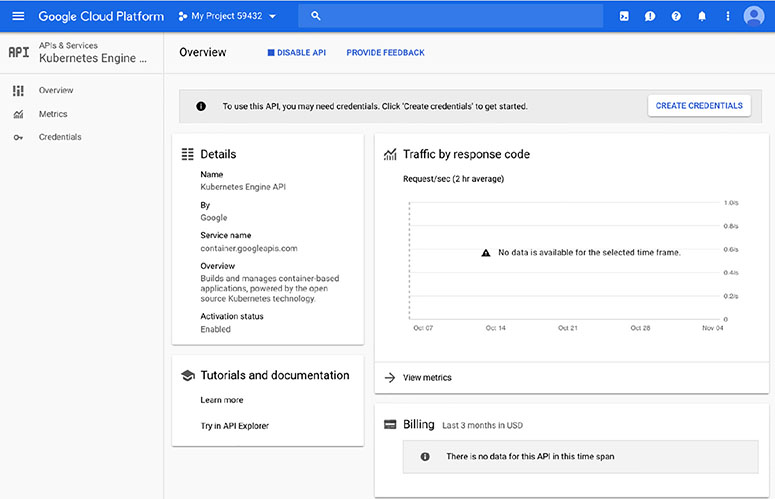Click the warning triangle in the chart

click(x=486, y=253)
